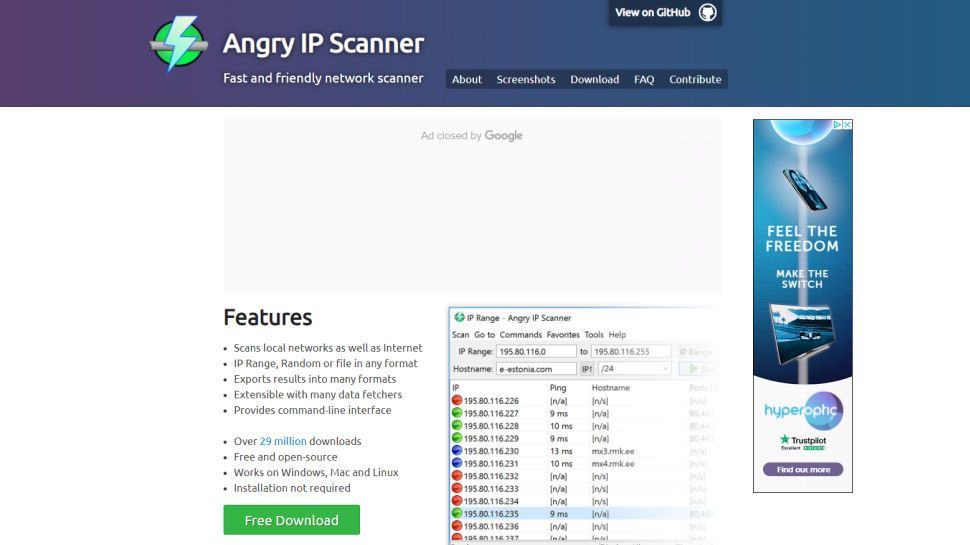Click 'Scans local networks as well as Internet'
Image resolution: width=970 pixels, height=545 pixels.
point(328,348)
